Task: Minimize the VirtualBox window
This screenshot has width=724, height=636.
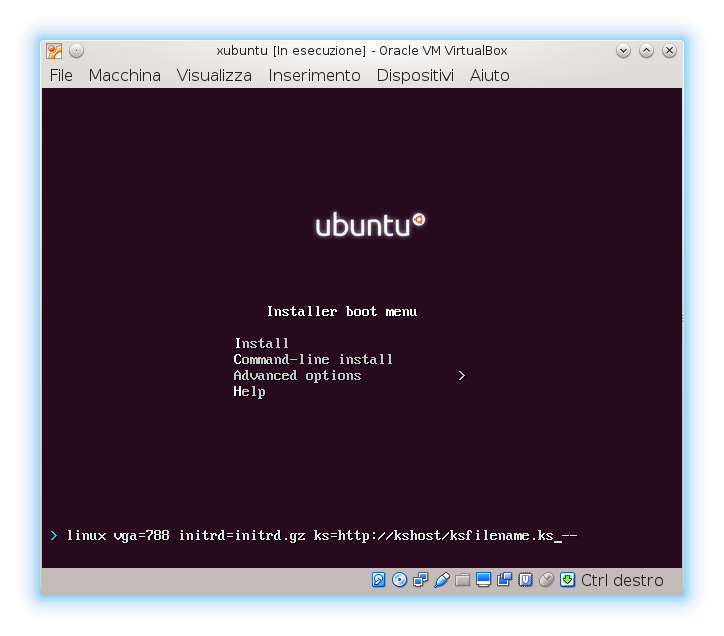Action: (x=623, y=50)
